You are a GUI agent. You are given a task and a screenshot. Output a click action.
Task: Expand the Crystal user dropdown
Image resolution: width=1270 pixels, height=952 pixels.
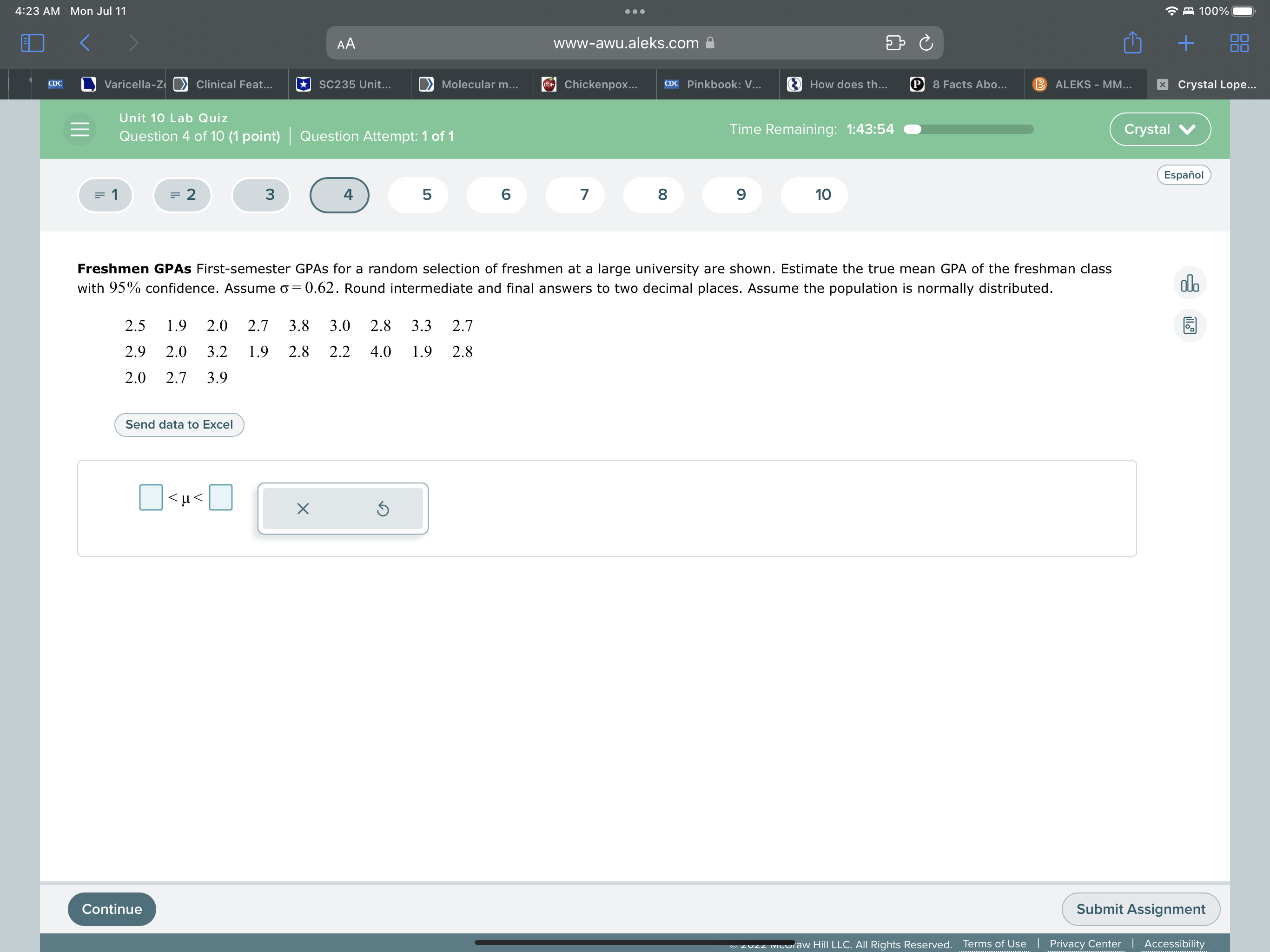click(x=1159, y=129)
